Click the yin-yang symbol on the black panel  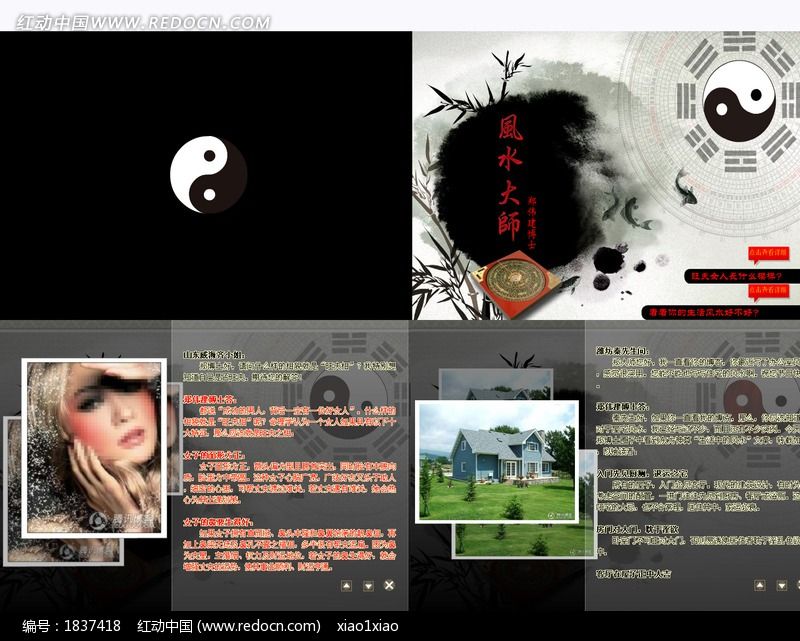tap(208, 175)
